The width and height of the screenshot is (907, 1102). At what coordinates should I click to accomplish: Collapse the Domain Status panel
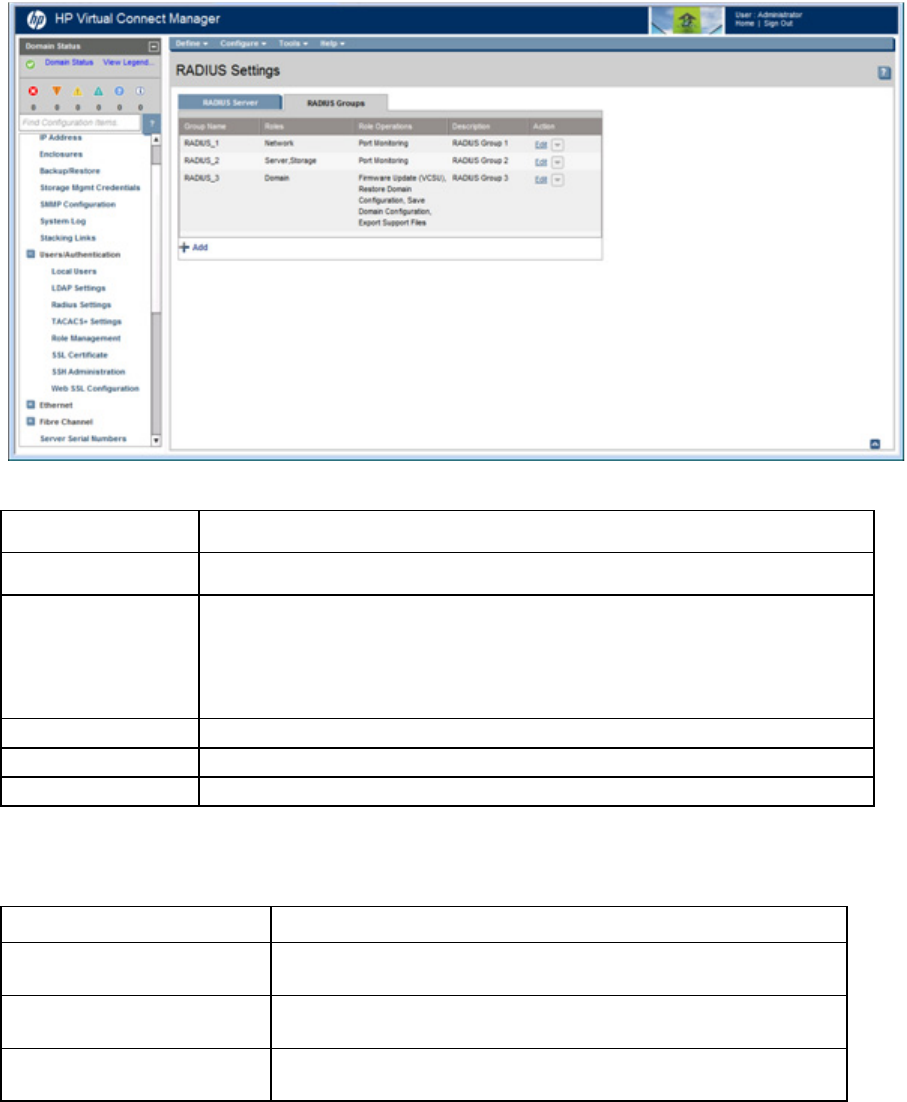(x=154, y=46)
